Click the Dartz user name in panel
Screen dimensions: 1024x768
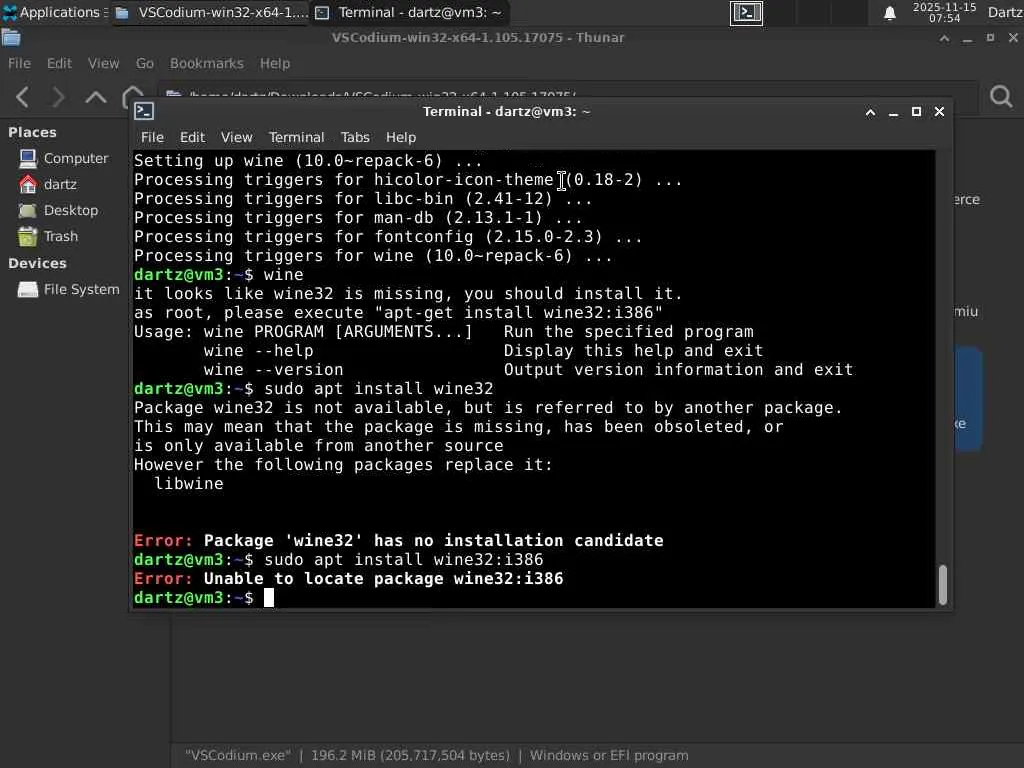[x=1005, y=12]
